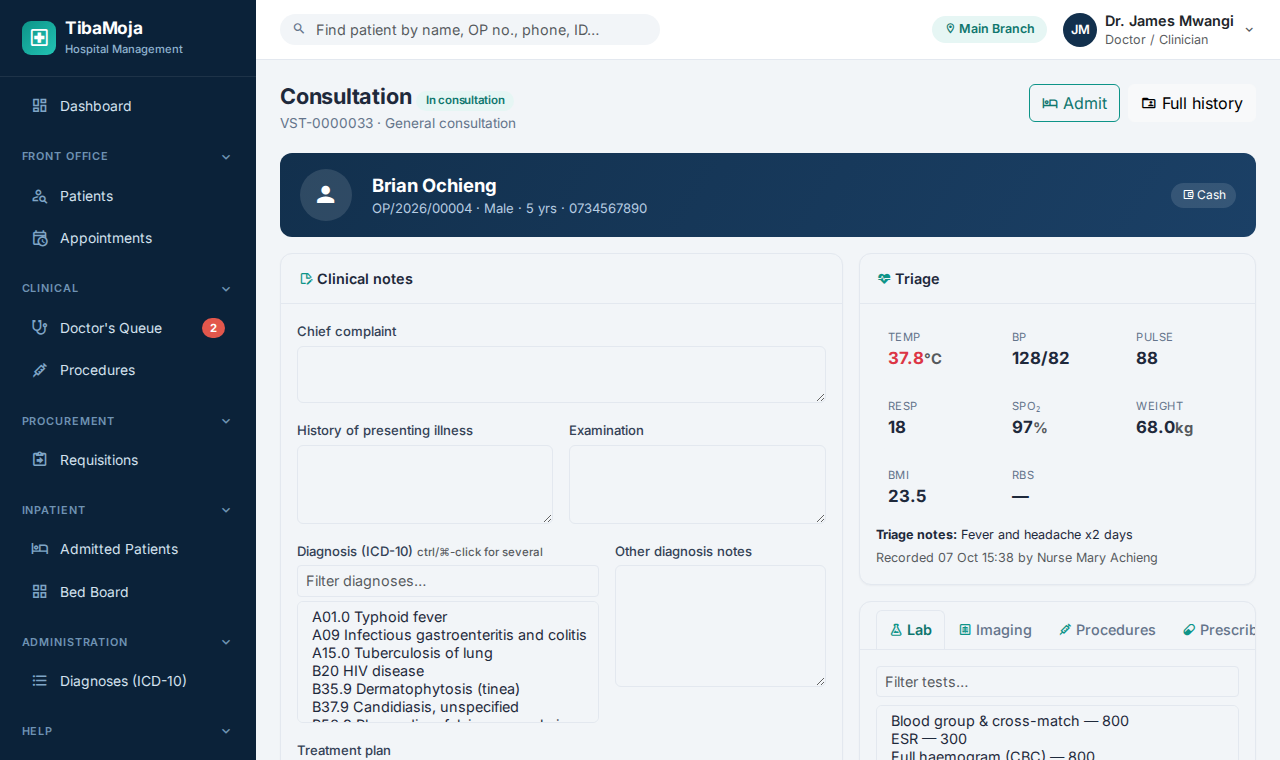
Task: Click the Admit button
Action: (1074, 103)
